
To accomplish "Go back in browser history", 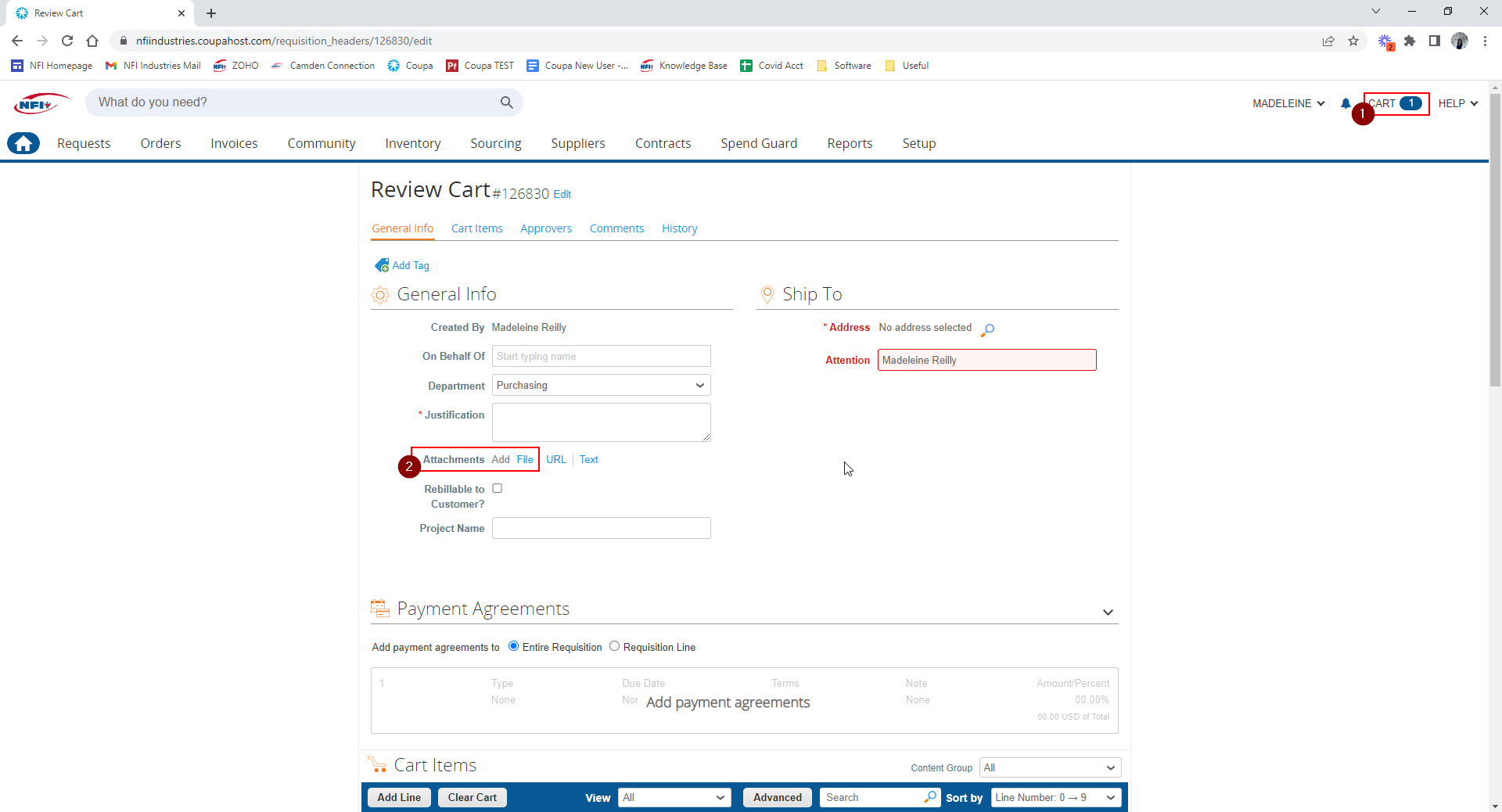I will [x=17, y=41].
